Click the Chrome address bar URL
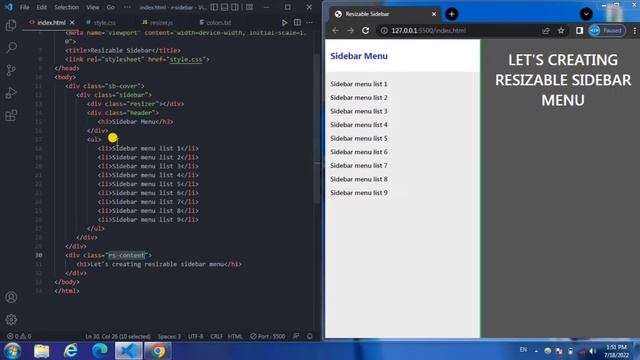Image resolution: width=640 pixels, height=360 pixels. (x=429, y=30)
